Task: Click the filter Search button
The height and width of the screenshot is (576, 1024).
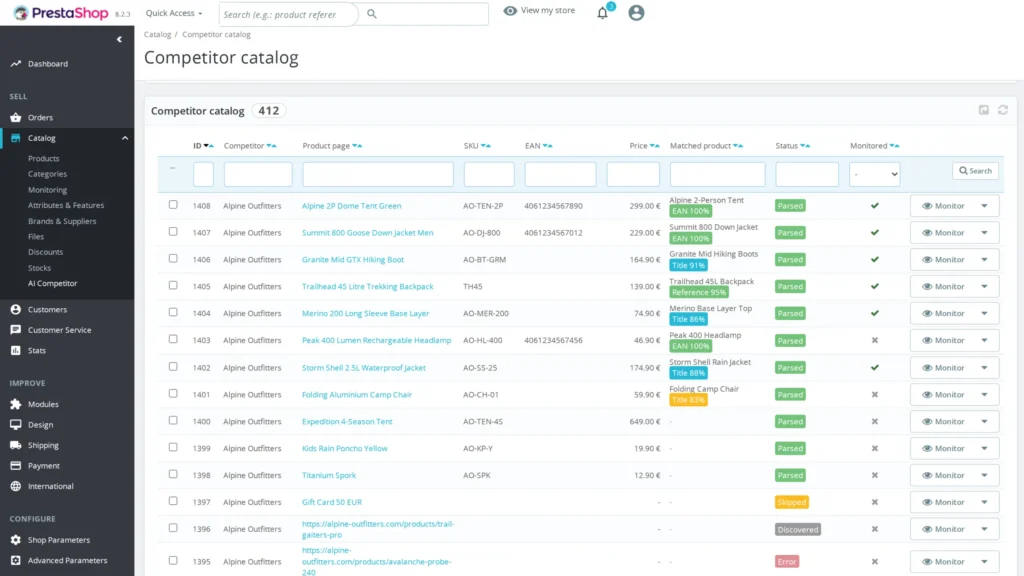Action: 975,170
